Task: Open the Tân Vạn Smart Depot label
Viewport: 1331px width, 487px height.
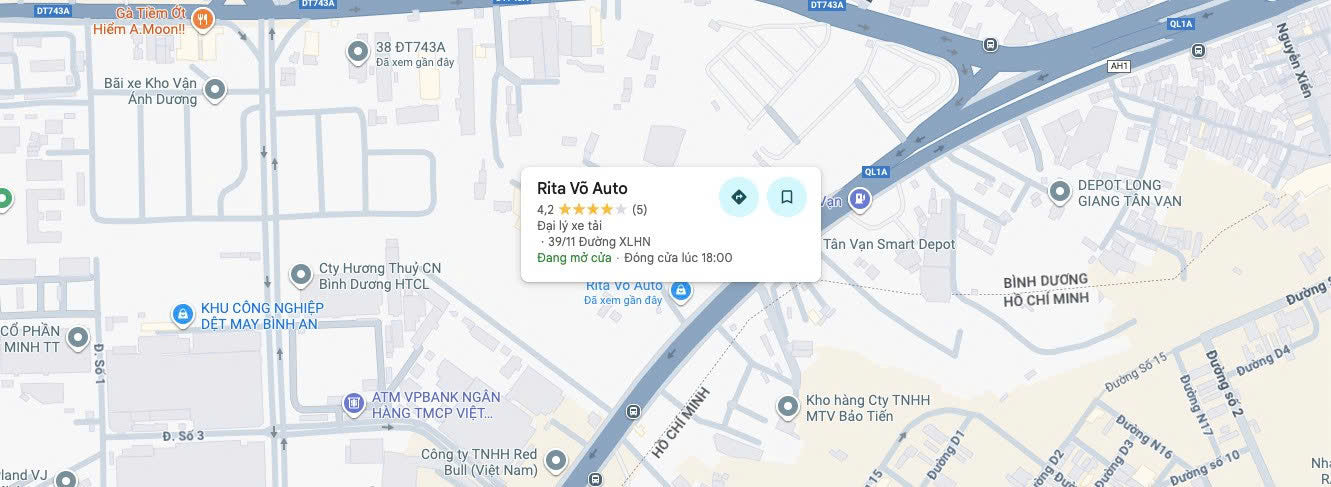Action: pos(889,244)
